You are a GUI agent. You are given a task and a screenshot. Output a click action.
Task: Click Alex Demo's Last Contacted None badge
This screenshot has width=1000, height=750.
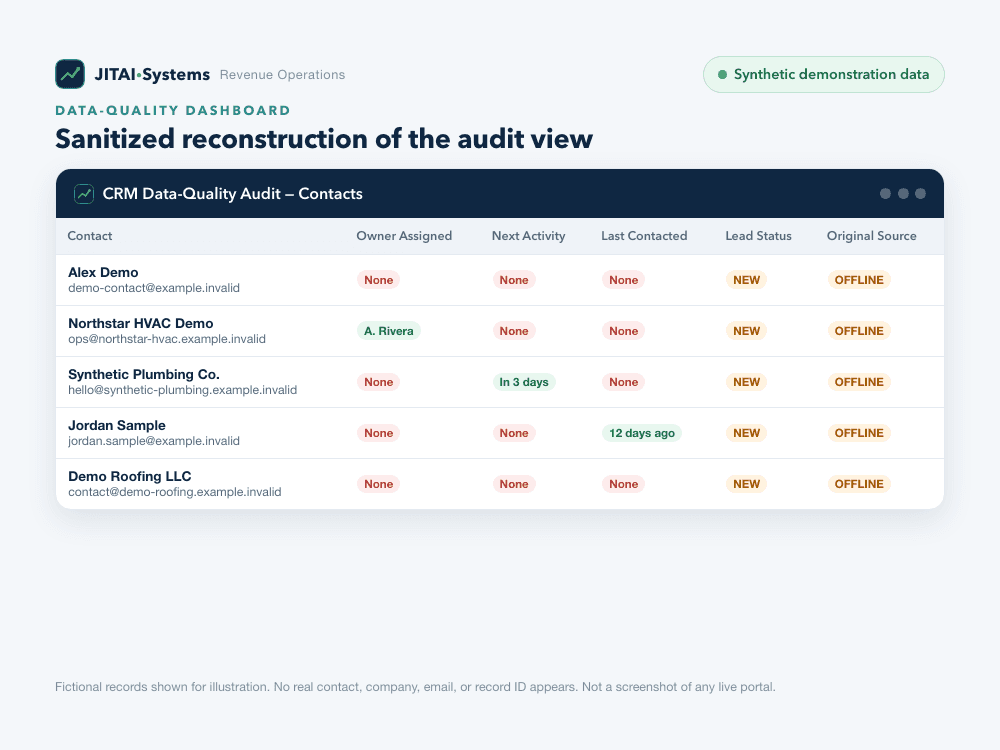tap(623, 280)
